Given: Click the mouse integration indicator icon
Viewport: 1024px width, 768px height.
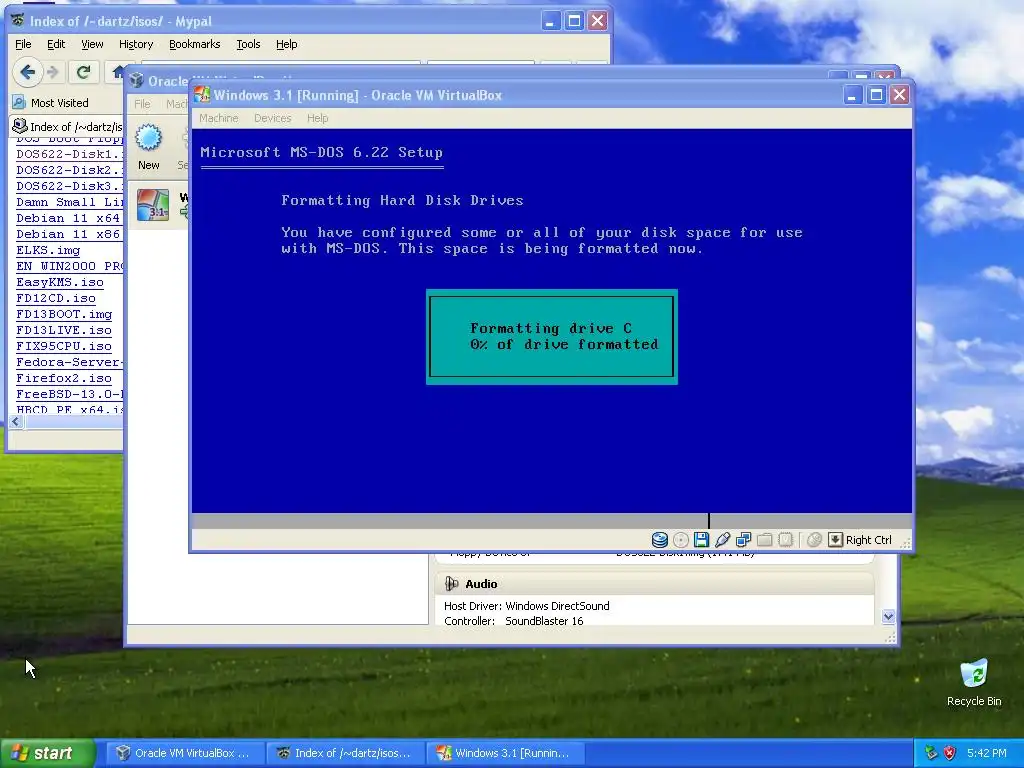Looking at the screenshot, I should pos(814,539).
